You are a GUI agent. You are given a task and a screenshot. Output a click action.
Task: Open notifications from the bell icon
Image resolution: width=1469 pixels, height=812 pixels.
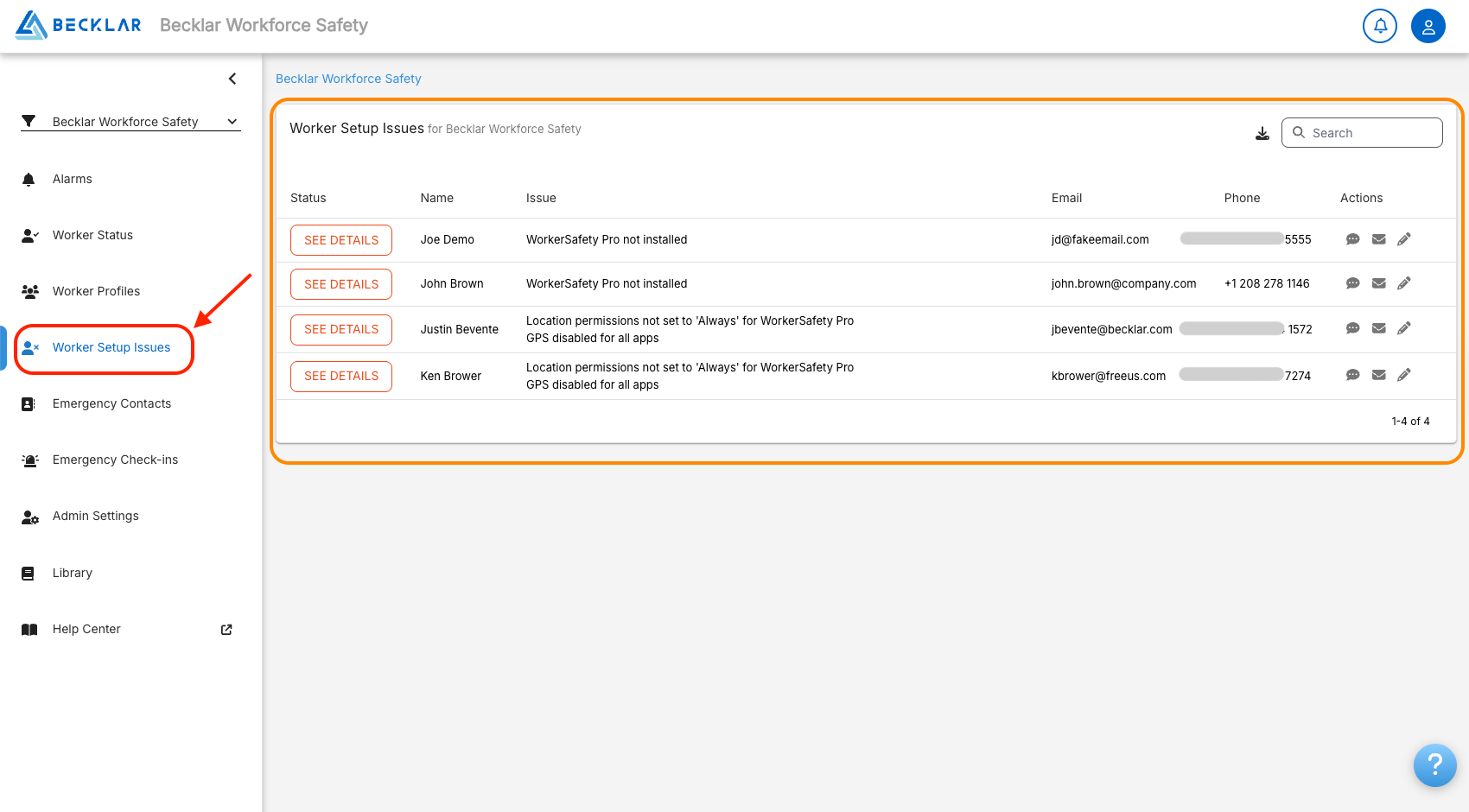(x=1379, y=26)
